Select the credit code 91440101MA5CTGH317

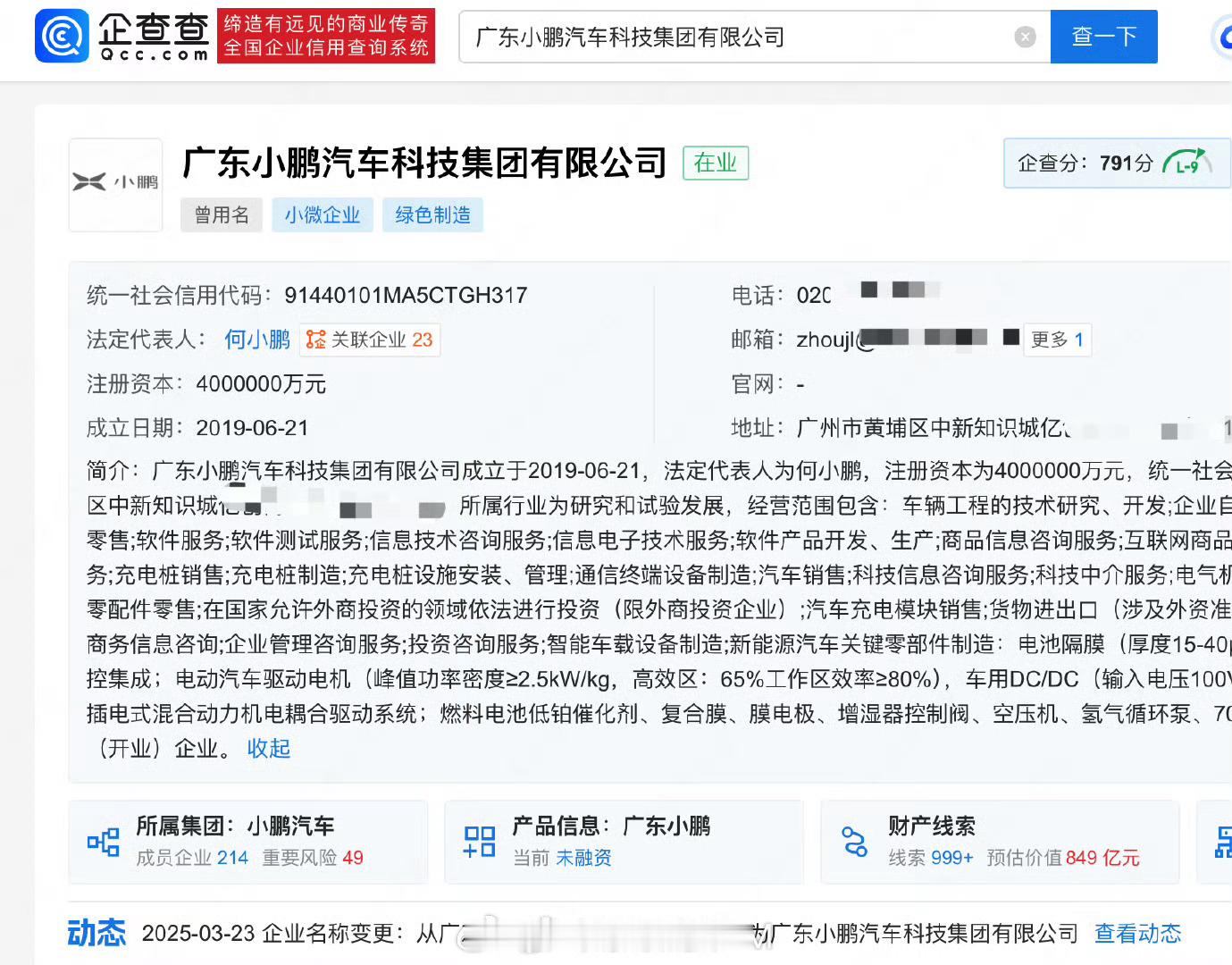[406, 296]
